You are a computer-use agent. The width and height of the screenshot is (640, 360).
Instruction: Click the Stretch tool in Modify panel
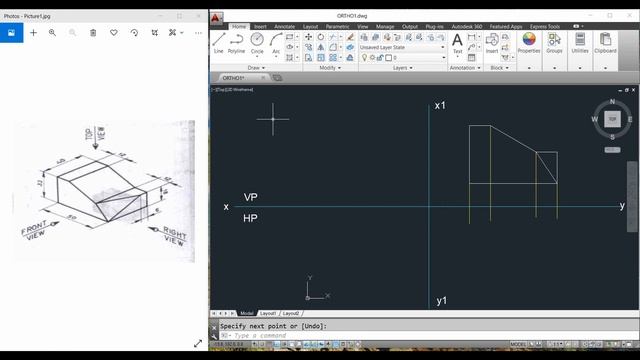click(x=309, y=58)
